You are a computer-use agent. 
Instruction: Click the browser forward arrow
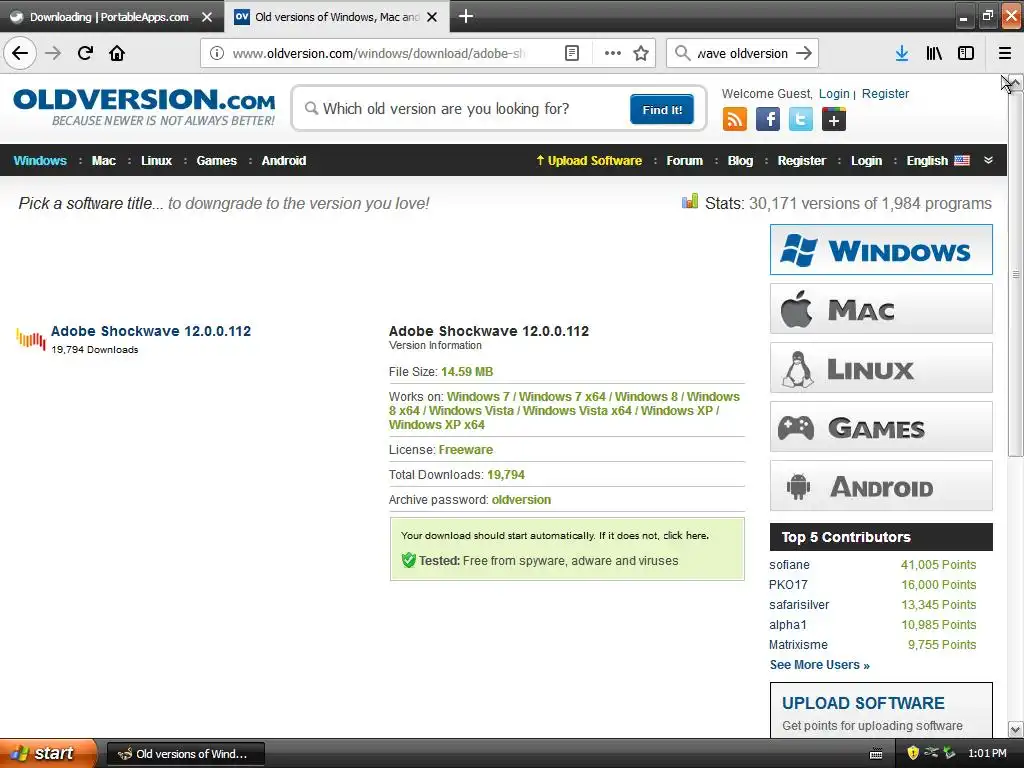click(53, 53)
